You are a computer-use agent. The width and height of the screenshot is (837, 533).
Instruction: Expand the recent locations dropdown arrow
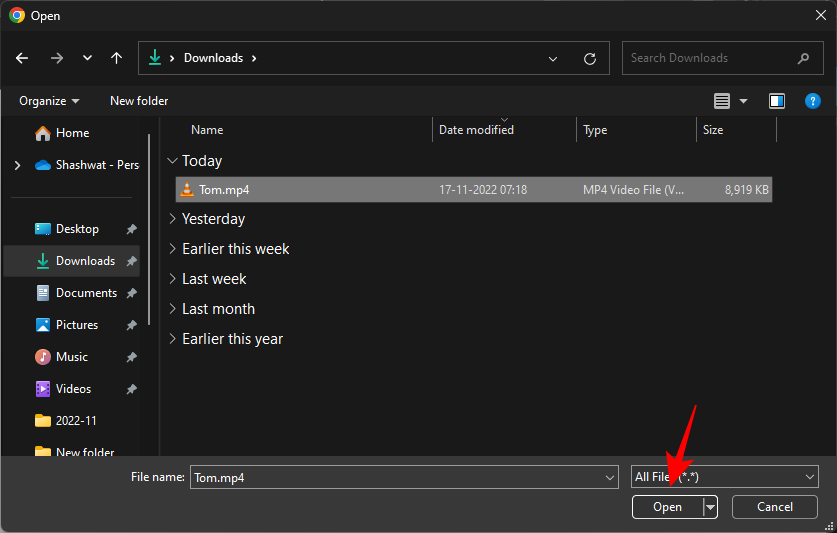(87, 58)
